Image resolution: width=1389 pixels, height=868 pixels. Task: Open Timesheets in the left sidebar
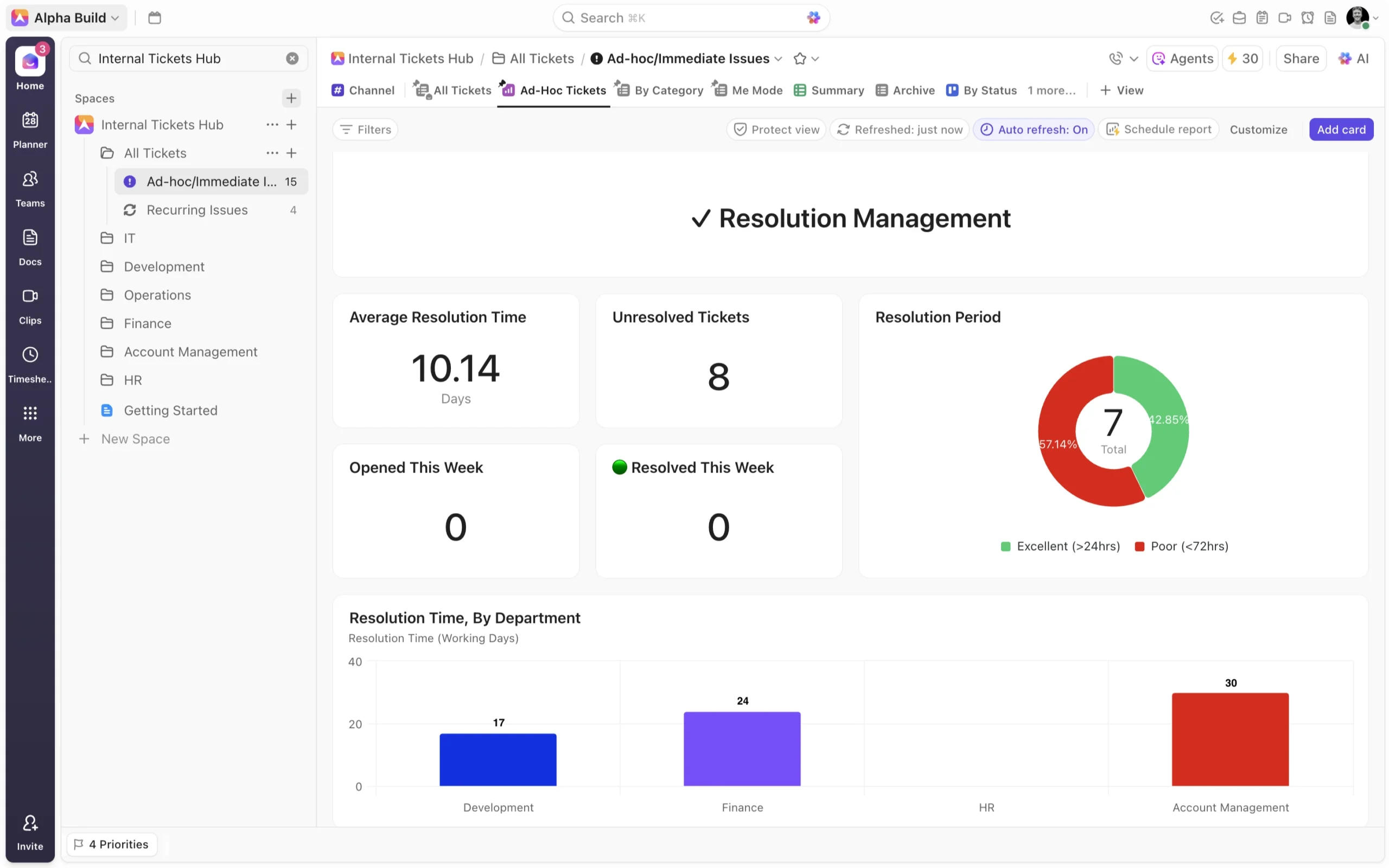click(30, 364)
